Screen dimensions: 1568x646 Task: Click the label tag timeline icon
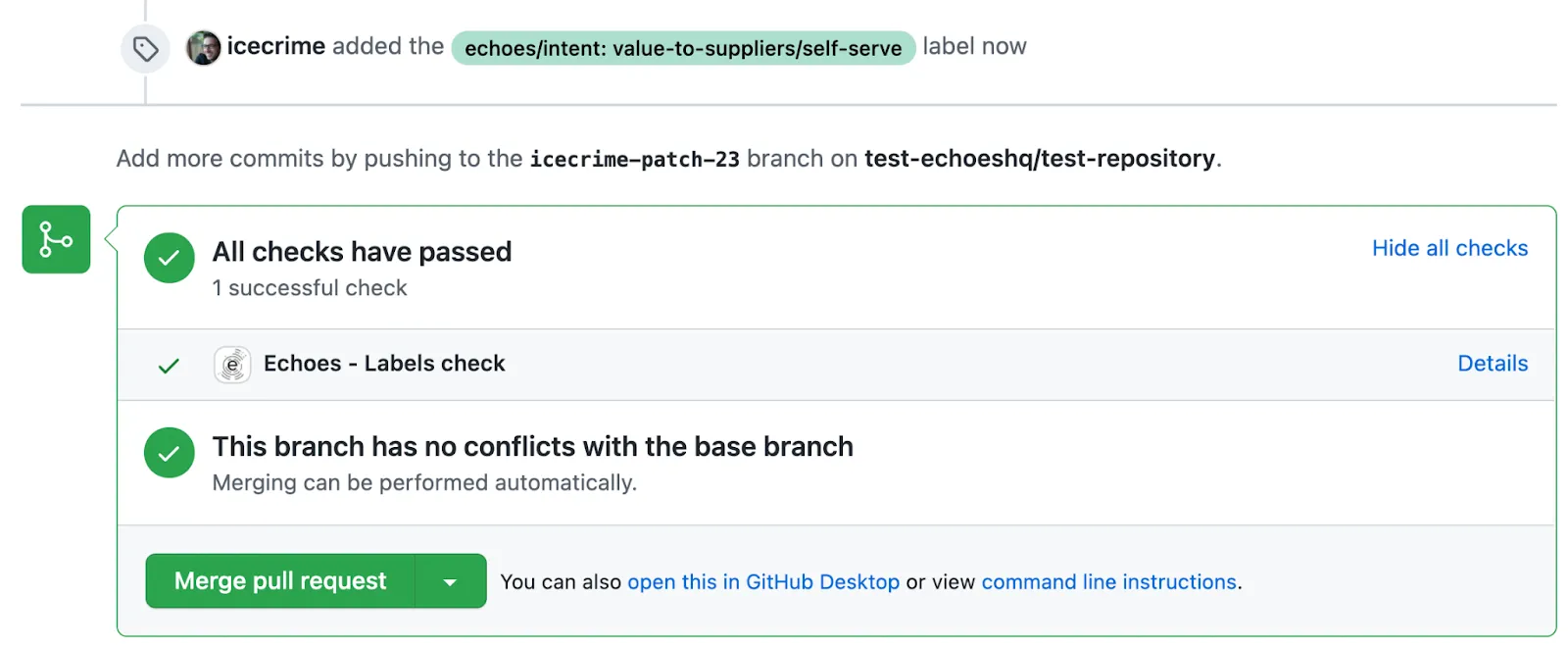(x=145, y=48)
